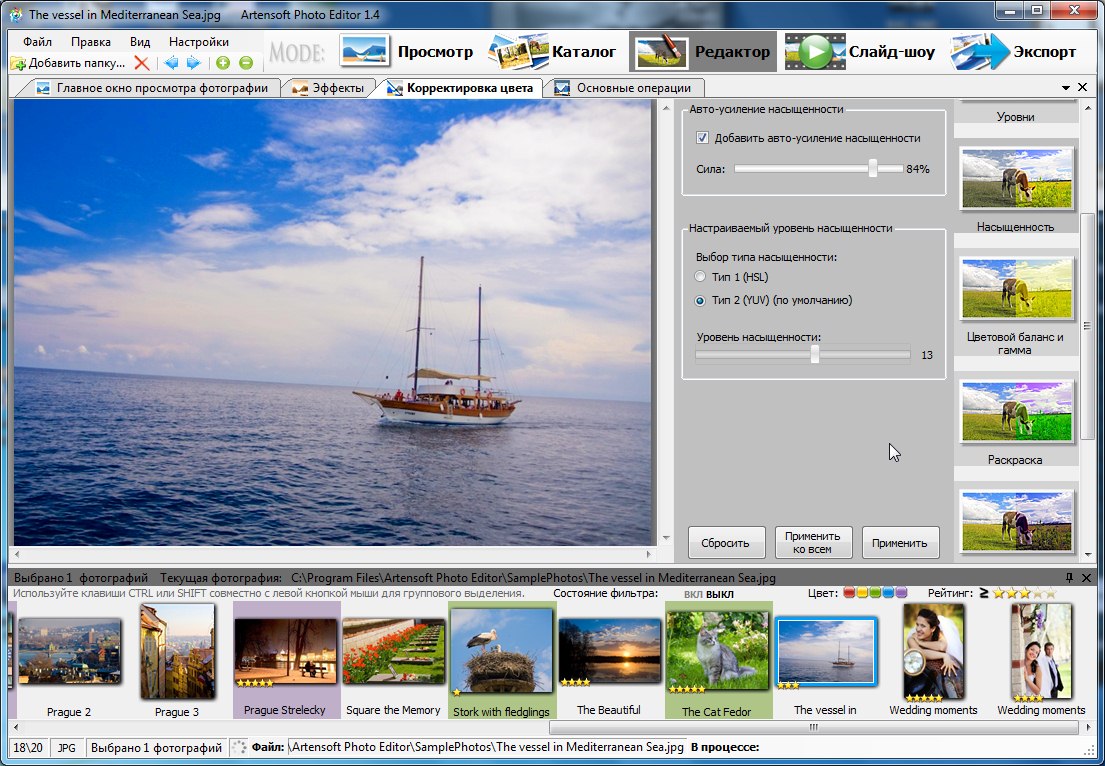This screenshot has height=766, width=1105.
Task: Turn filter state ВКЛ on
Action: pyautogui.click(x=693, y=594)
